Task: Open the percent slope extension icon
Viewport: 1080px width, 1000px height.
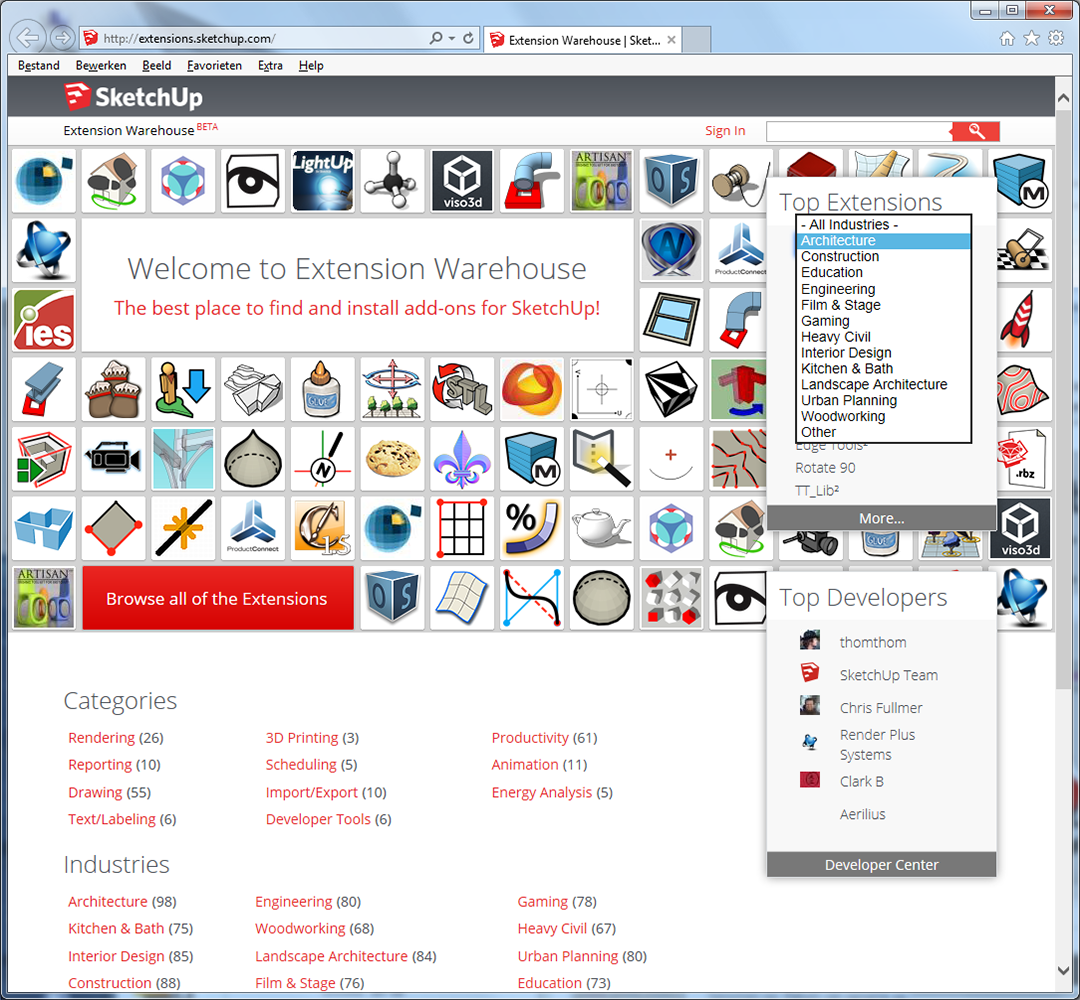Action: point(531,528)
